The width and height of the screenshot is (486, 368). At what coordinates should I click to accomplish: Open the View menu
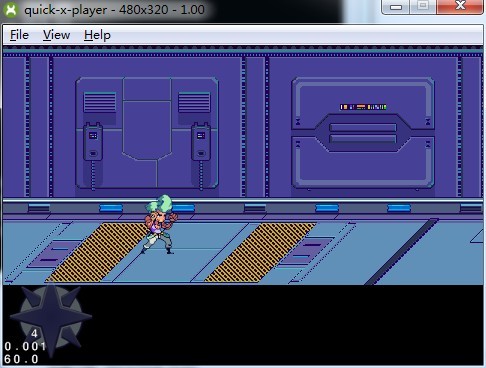coord(56,35)
